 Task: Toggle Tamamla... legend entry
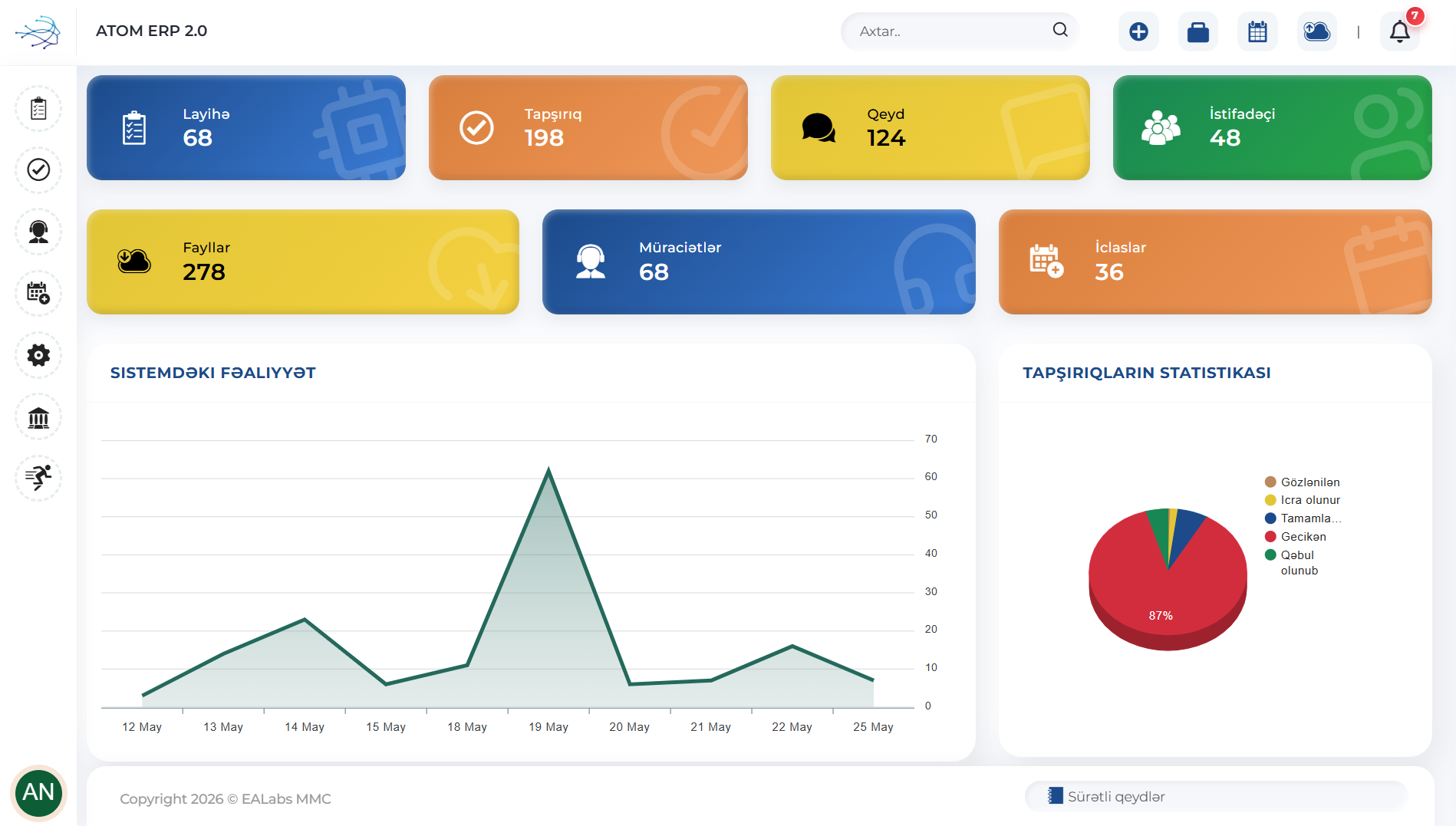[x=1303, y=518]
